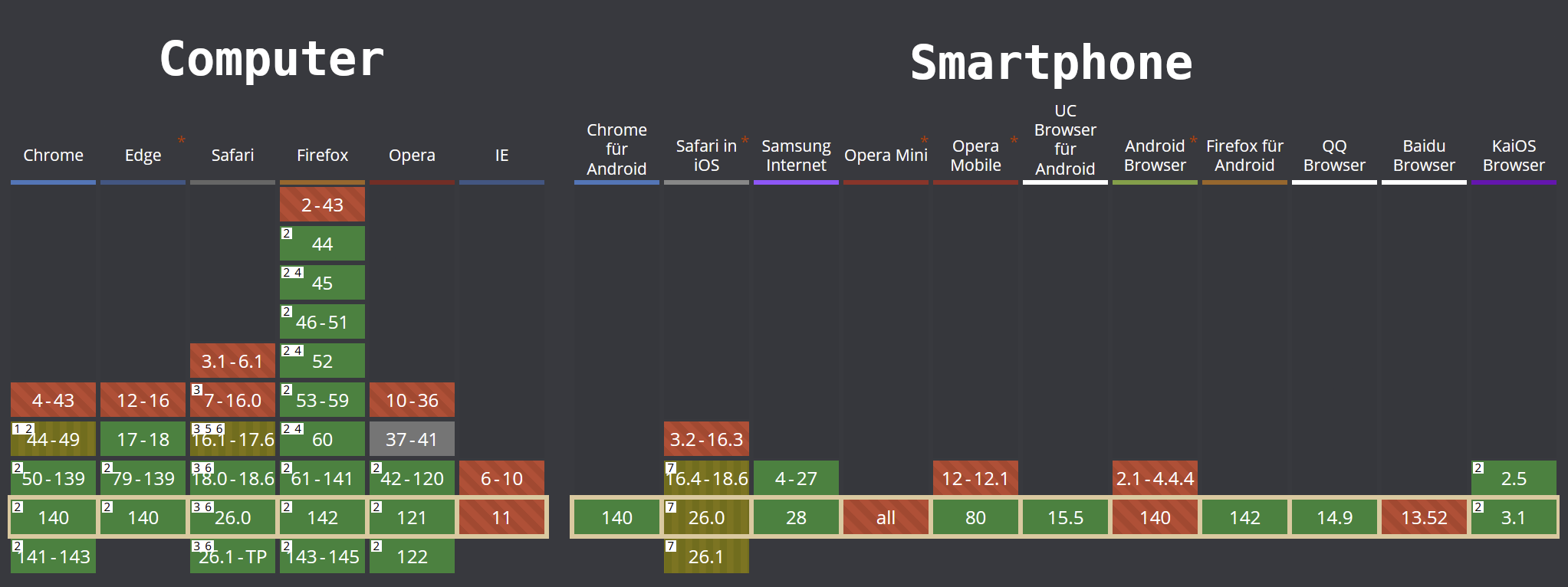Click the asterisk beside Safari in iOS
1568x587 pixels.
coord(745,140)
